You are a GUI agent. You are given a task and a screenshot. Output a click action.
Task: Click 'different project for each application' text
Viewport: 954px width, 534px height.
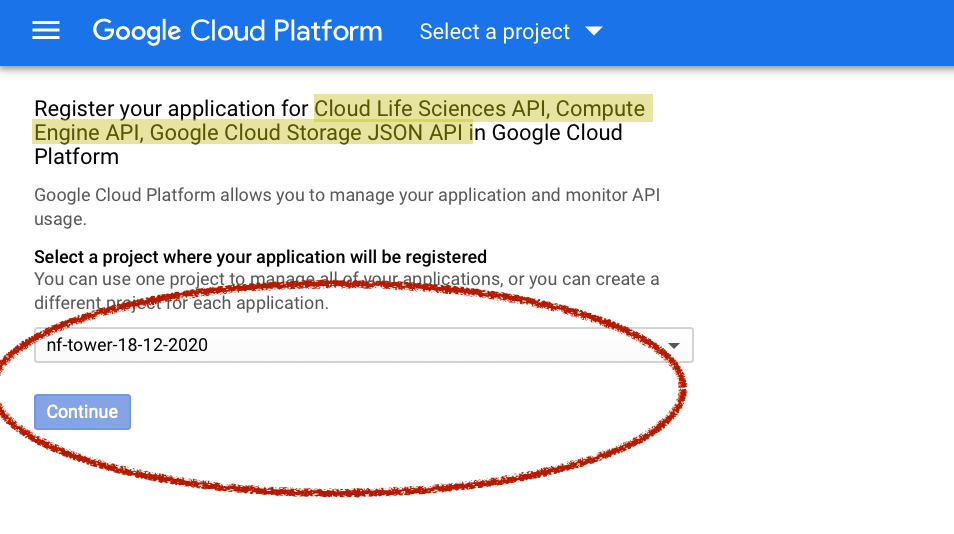coord(181,302)
